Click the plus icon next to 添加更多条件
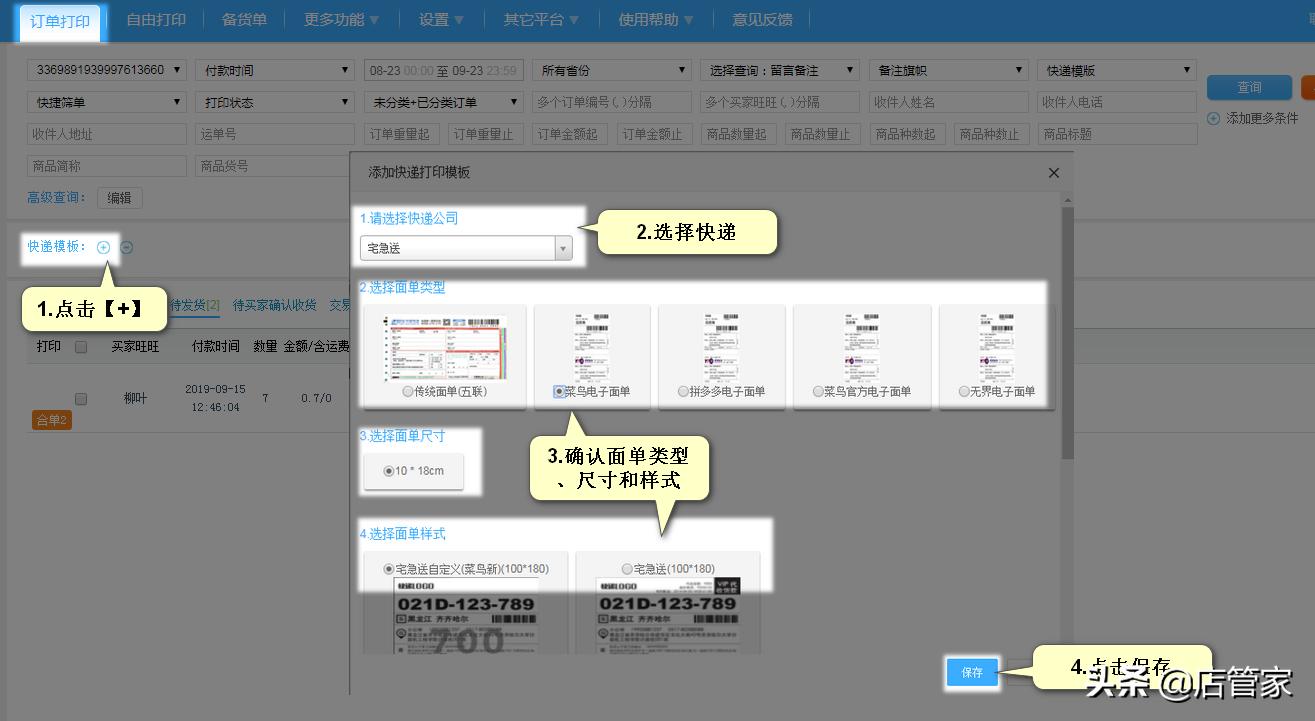The height and width of the screenshot is (721, 1315). 1213,118
